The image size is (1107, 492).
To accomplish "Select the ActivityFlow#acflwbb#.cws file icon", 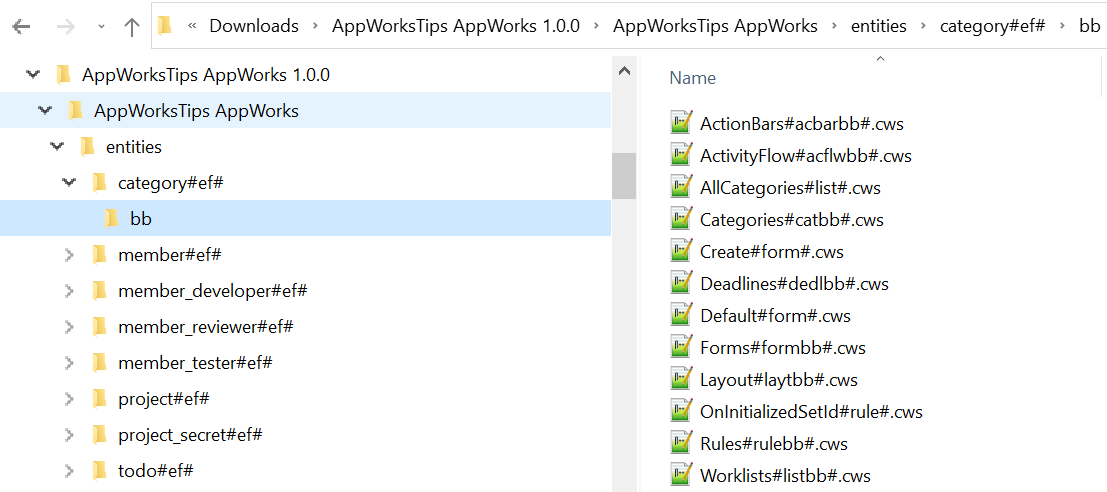I will coord(682,156).
